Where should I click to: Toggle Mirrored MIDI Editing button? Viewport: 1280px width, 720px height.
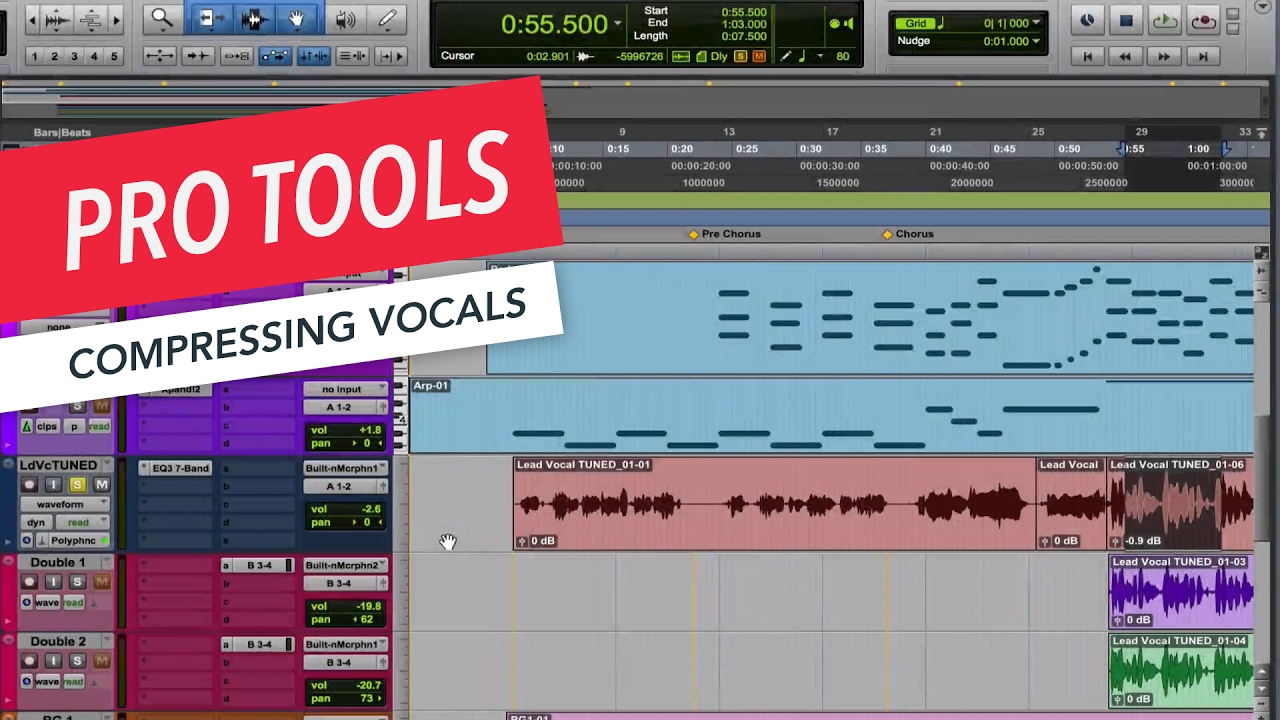pos(236,56)
